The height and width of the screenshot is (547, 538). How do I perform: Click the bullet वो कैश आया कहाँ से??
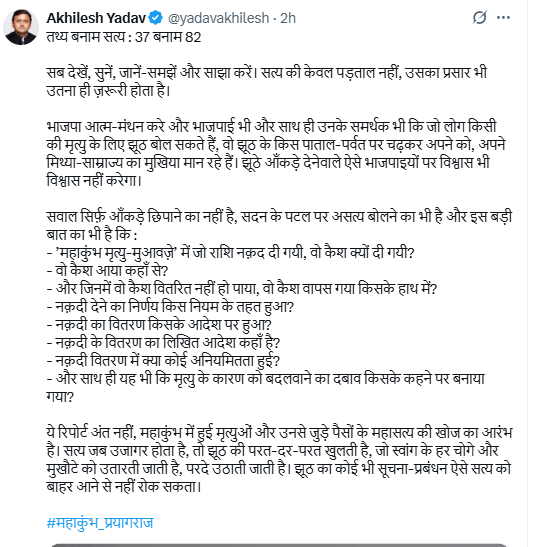(x=107, y=271)
